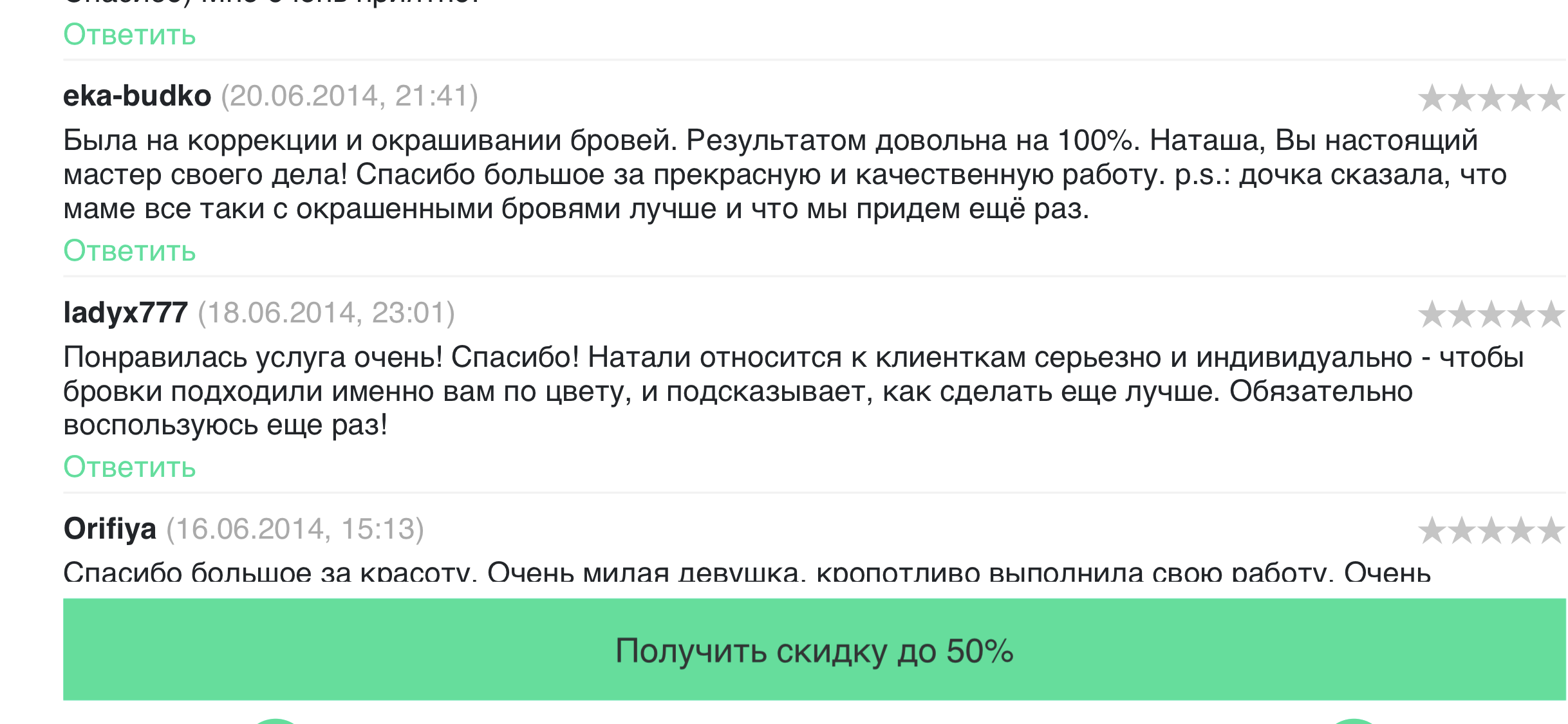1568x724 pixels.
Task: Click first star of ladyx777's rating
Action: 1432,315
